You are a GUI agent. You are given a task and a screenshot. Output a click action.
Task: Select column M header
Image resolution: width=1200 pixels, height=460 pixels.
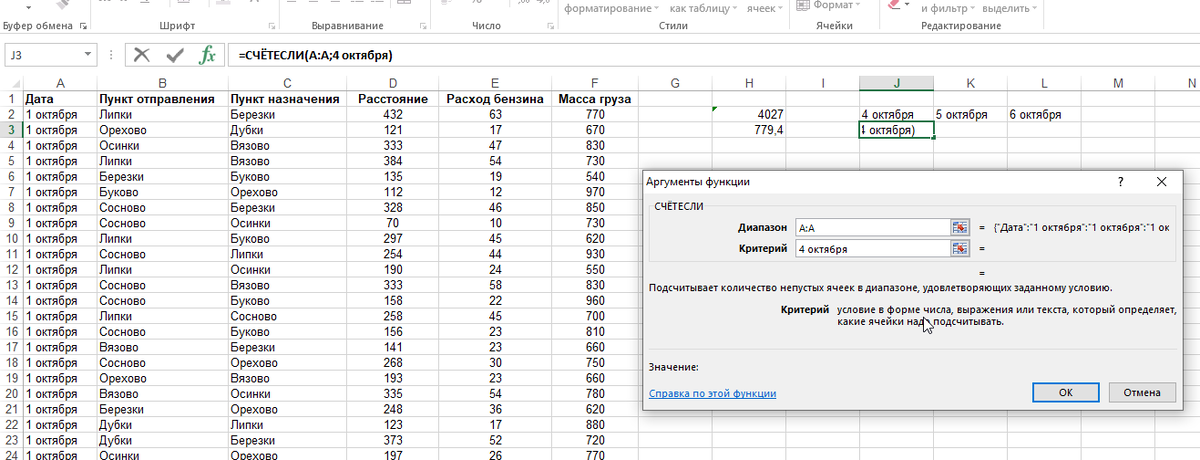(x=1117, y=82)
